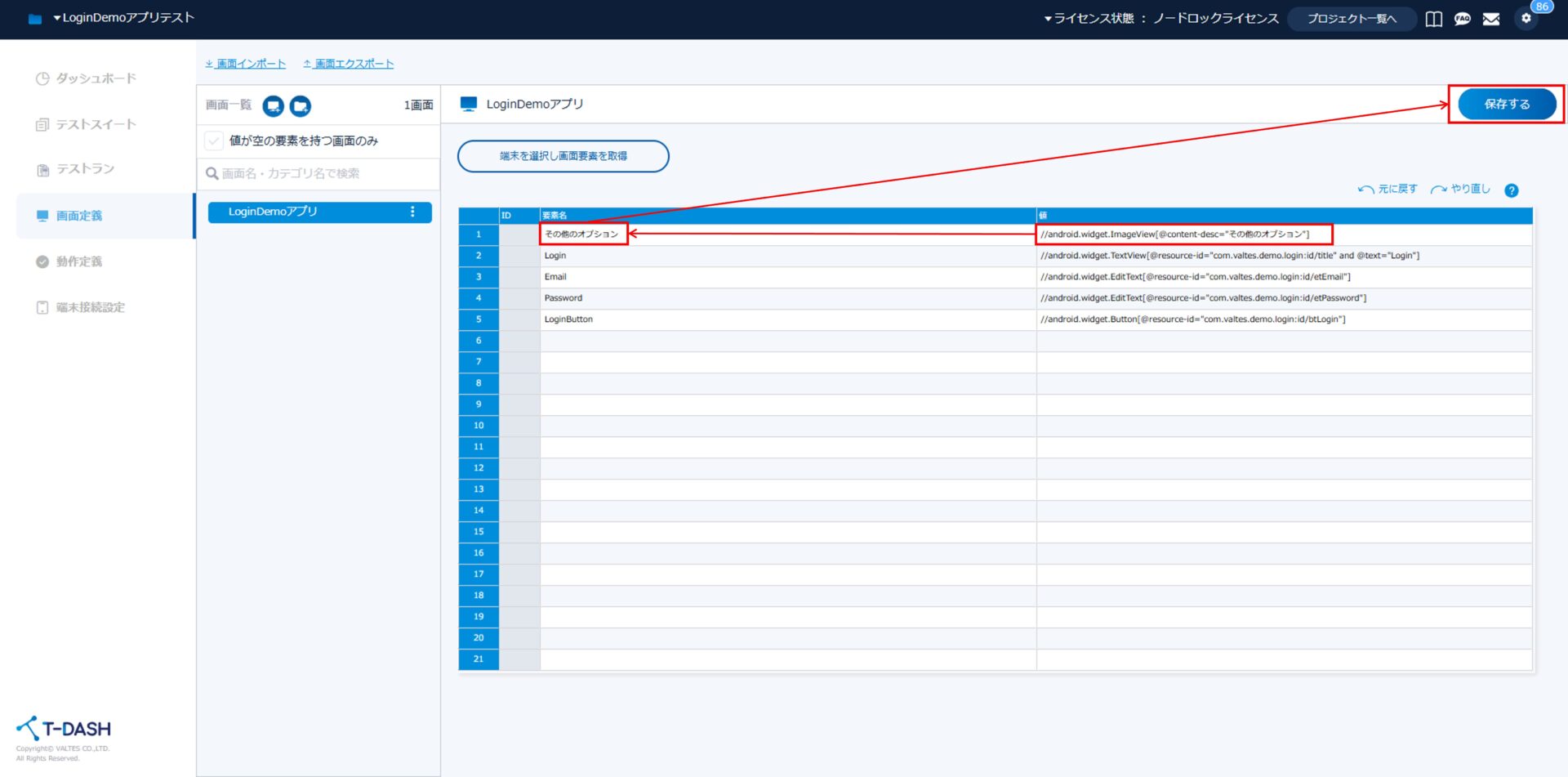
Task: Click the 画面インポート link
Action: [x=246, y=64]
